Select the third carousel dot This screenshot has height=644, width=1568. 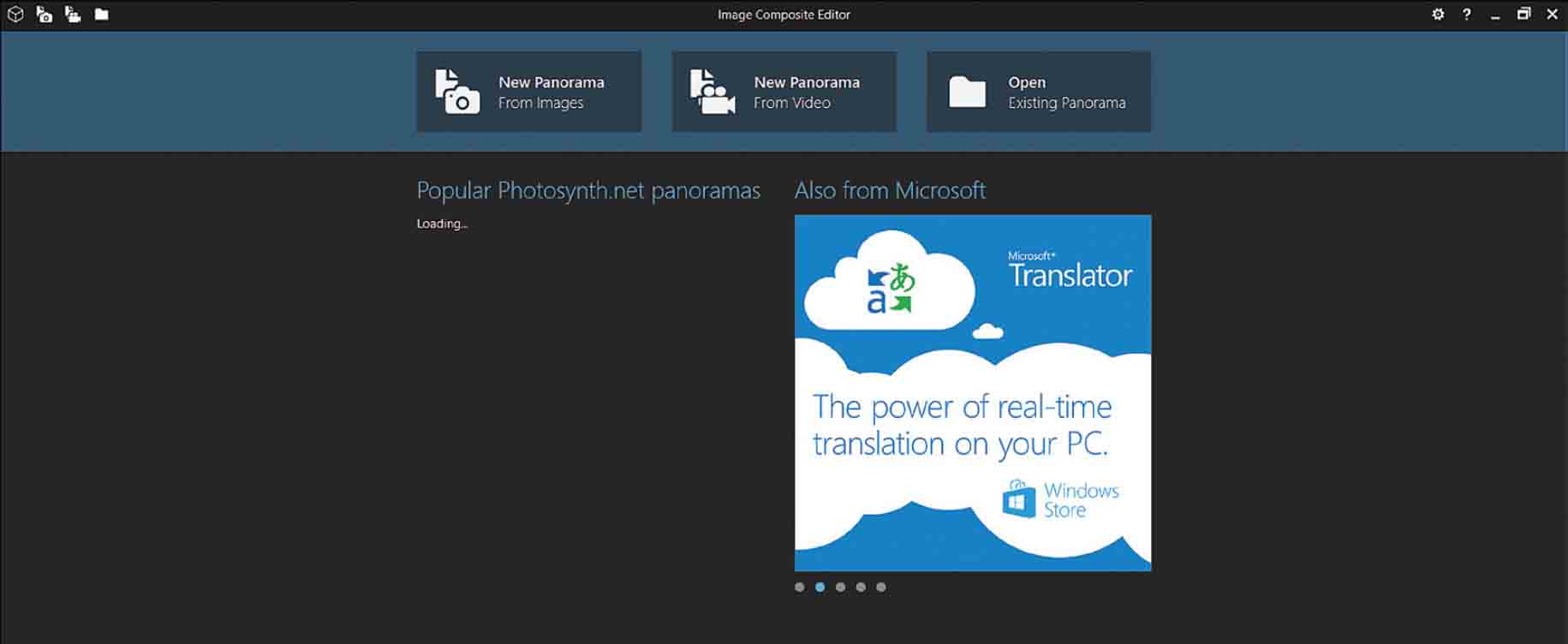tap(840, 587)
